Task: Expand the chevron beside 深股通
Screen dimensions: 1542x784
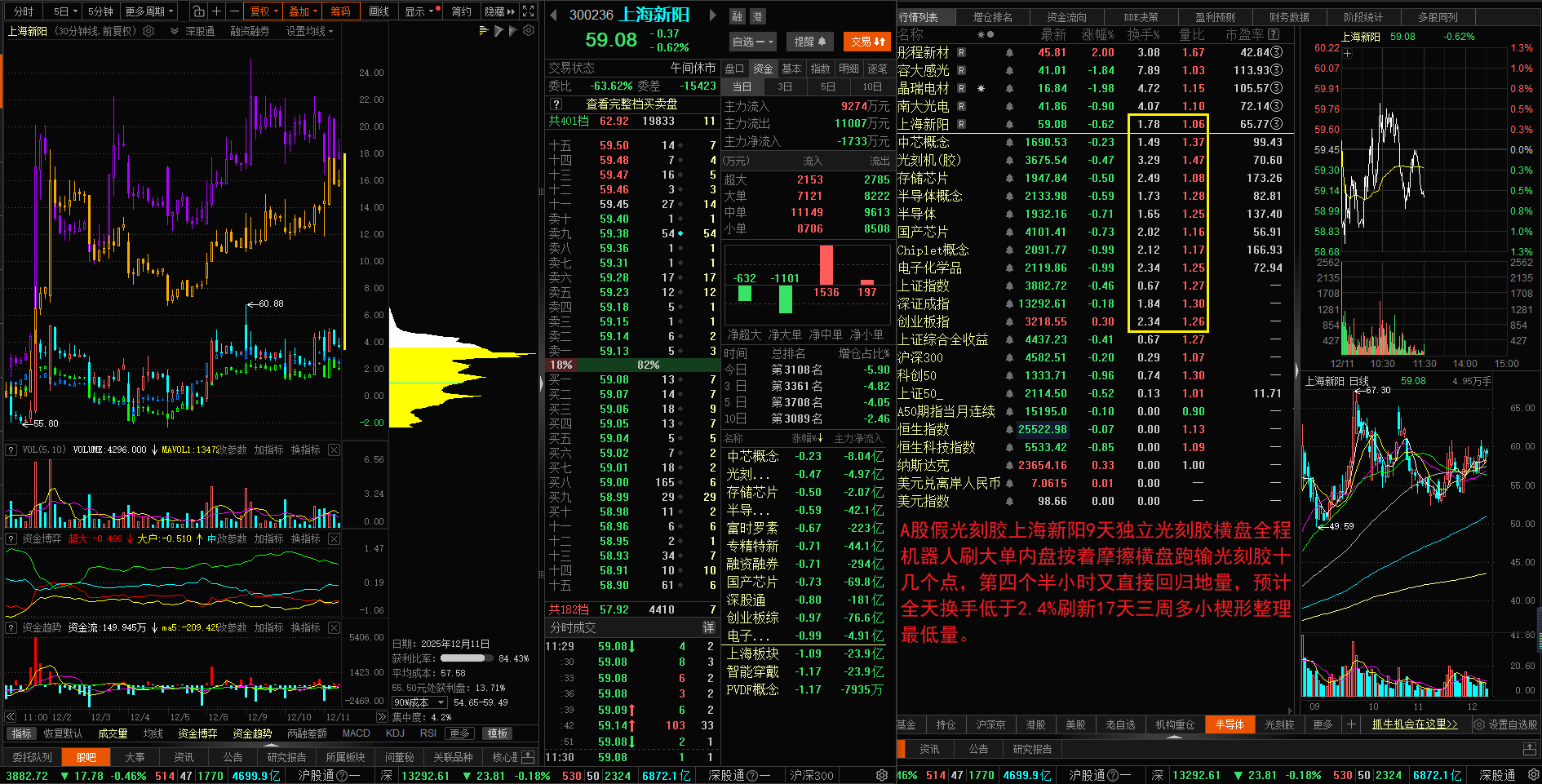Action: pyautogui.click(x=175, y=31)
